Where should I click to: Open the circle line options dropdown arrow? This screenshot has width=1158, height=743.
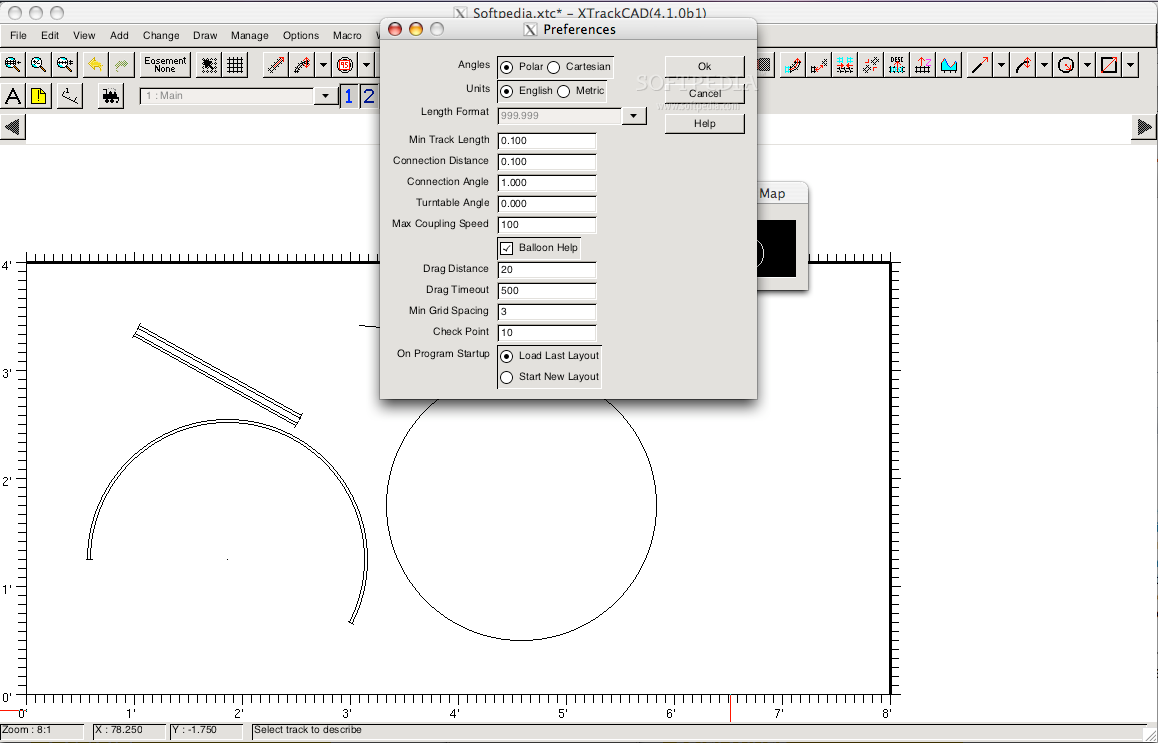[x=1087, y=65]
